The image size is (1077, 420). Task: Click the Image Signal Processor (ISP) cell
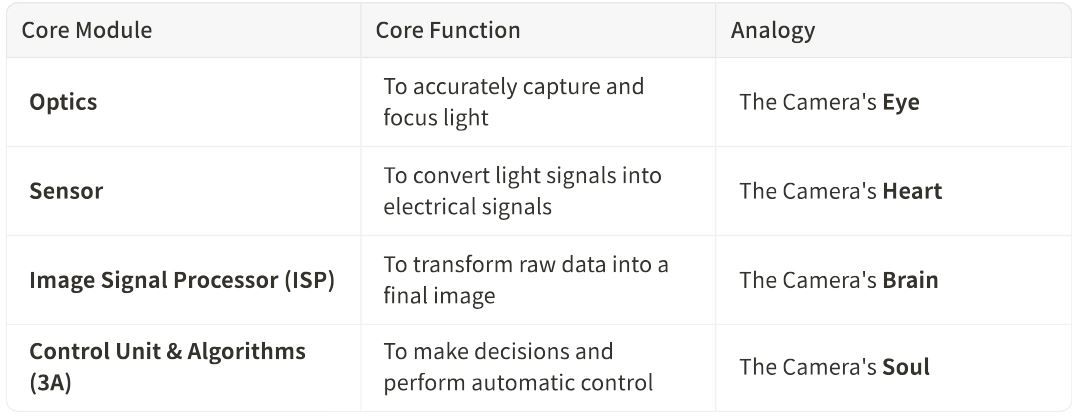point(182,280)
